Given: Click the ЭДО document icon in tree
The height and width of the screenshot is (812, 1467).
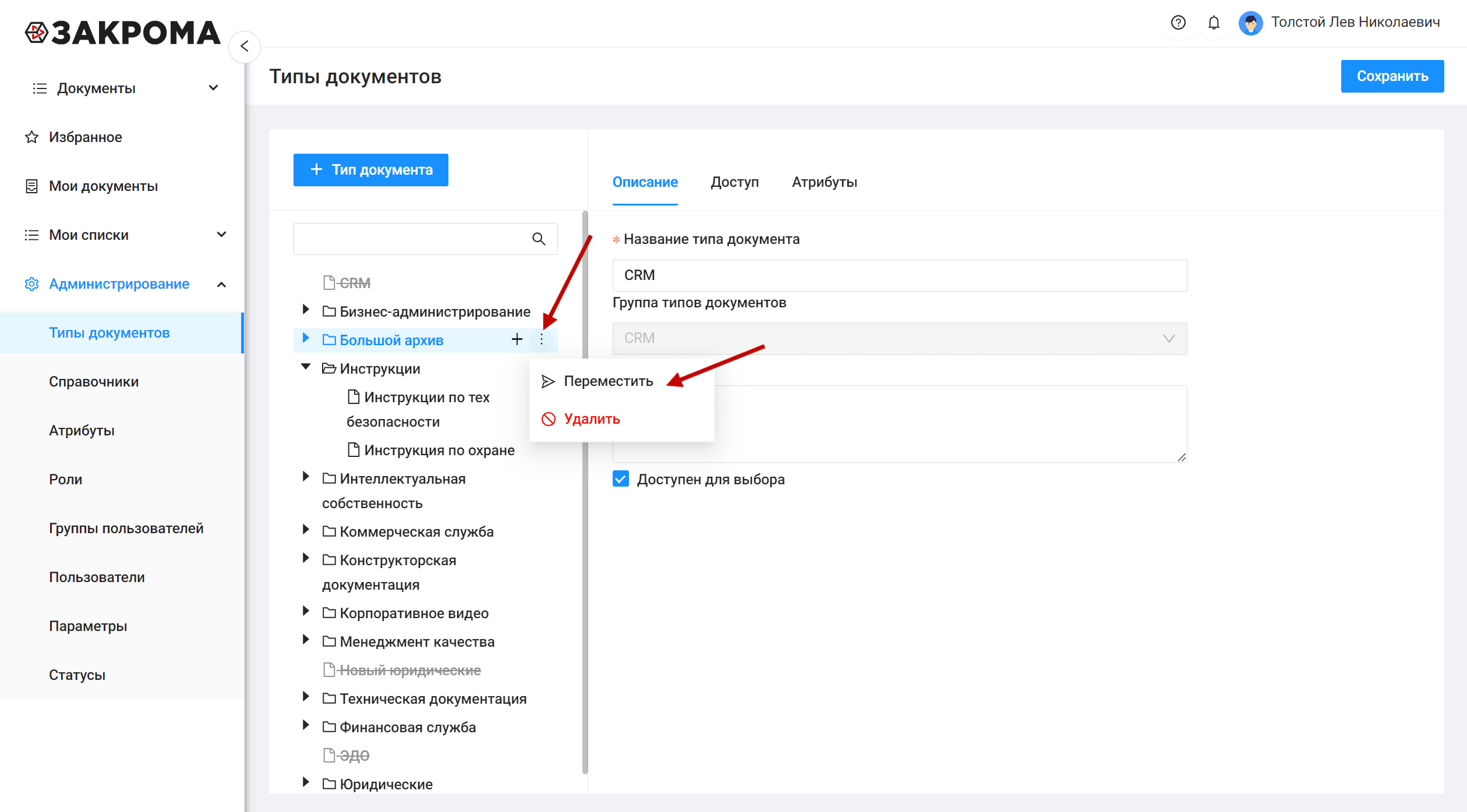Looking at the screenshot, I should tap(329, 756).
